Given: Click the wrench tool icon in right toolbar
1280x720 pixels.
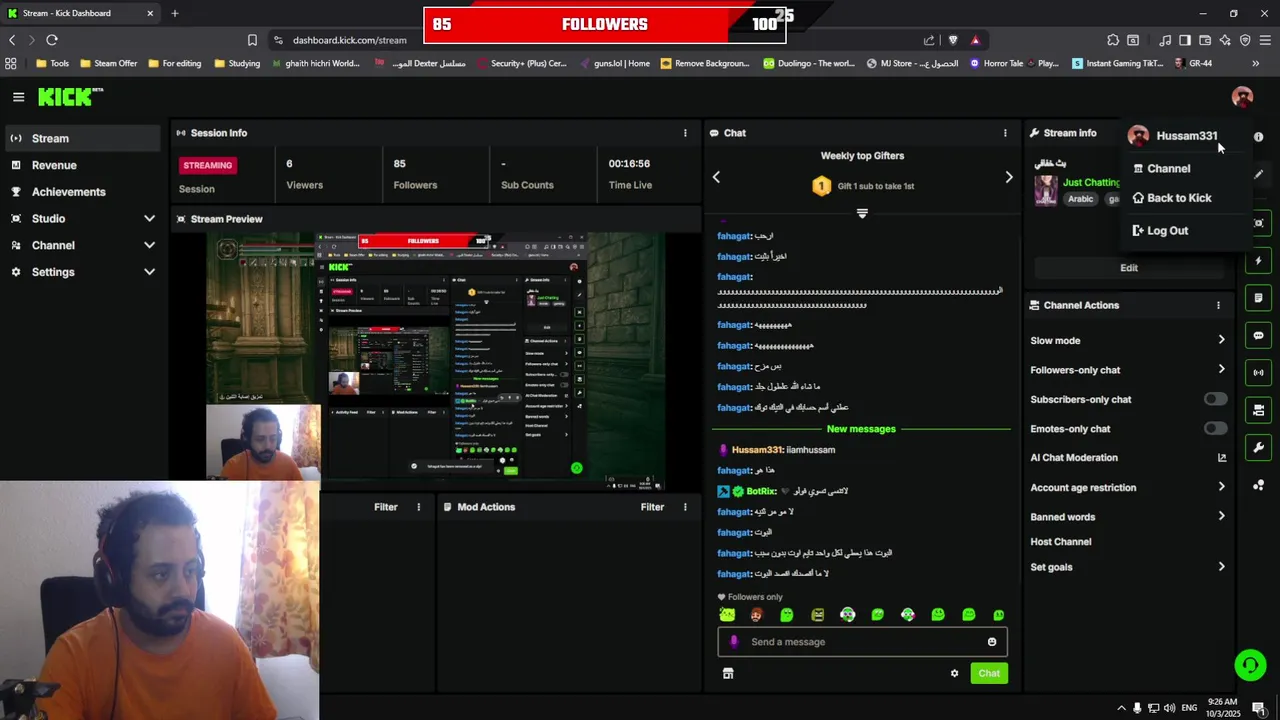Looking at the screenshot, I should [x=1259, y=447].
